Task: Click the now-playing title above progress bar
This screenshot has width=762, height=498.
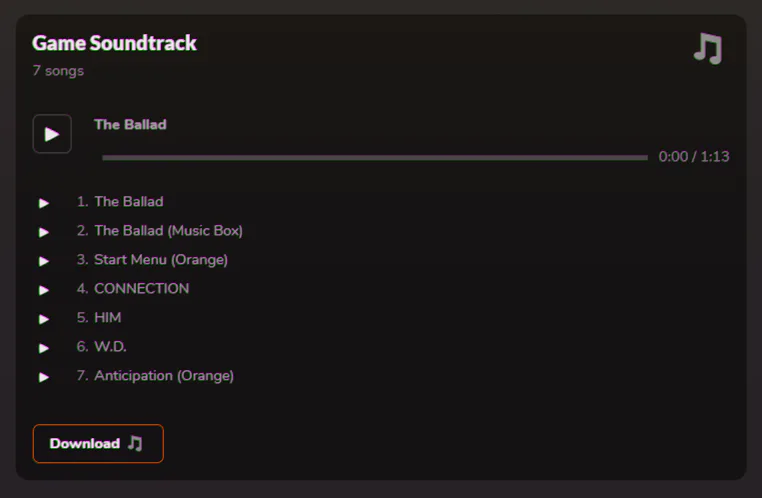Action: [x=130, y=125]
